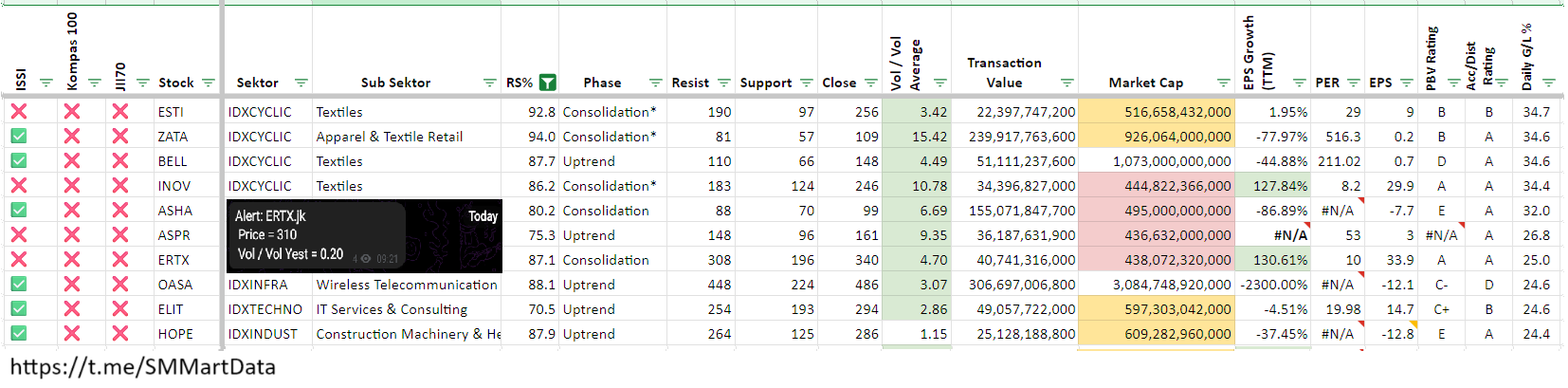Select the red-highlighted INOV market cap cell
Image resolution: width=1568 pixels, height=388 pixels.
[1157, 186]
